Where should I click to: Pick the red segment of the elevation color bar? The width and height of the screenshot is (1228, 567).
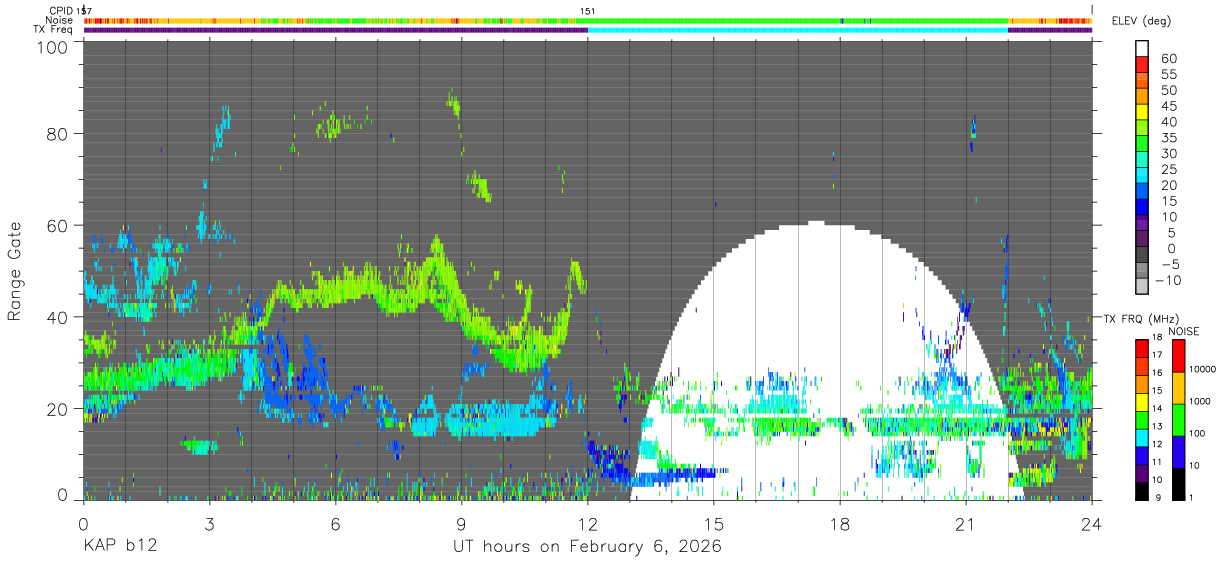coord(1142,63)
